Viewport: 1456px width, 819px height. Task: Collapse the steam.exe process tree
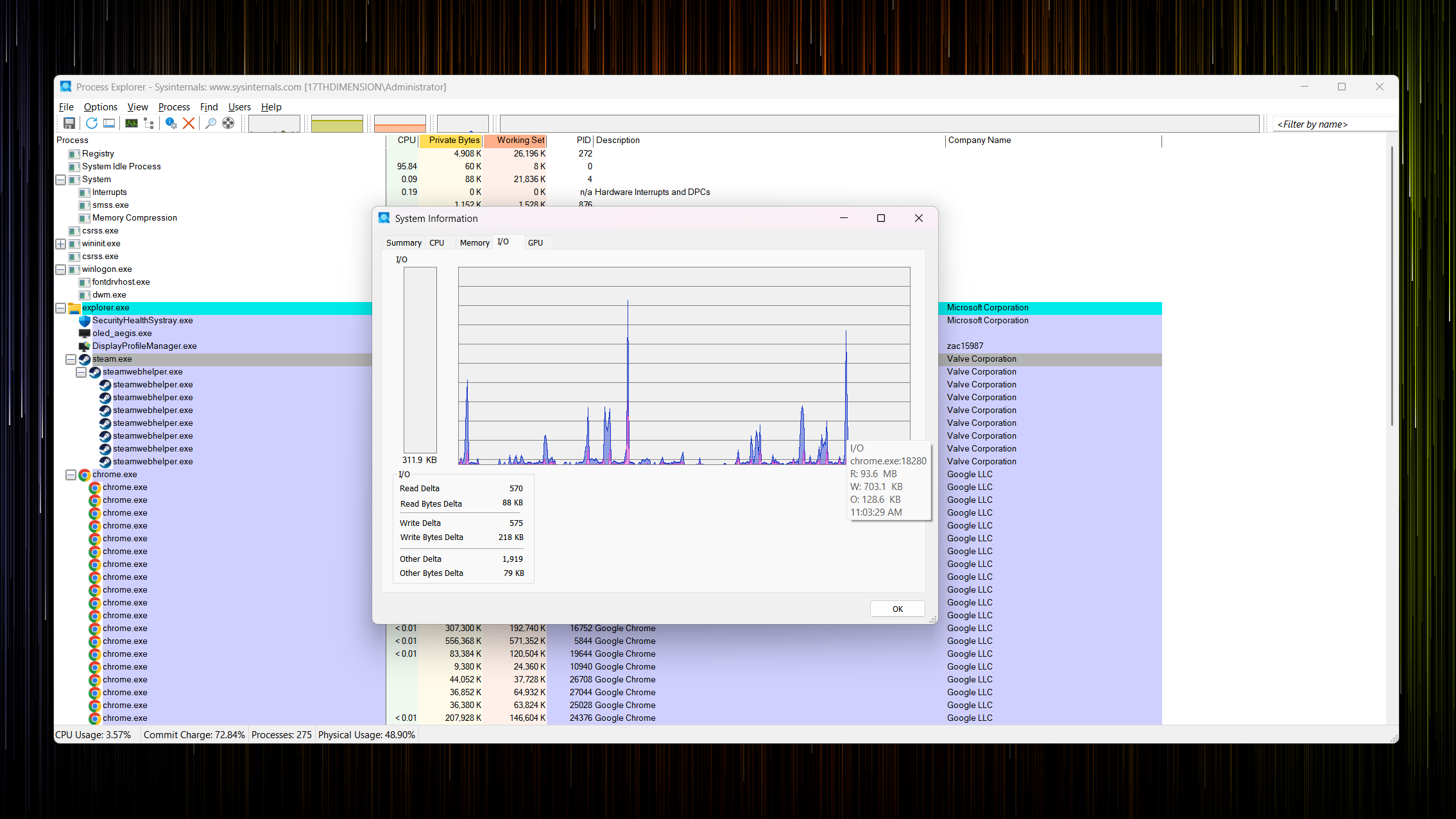[x=71, y=359]
